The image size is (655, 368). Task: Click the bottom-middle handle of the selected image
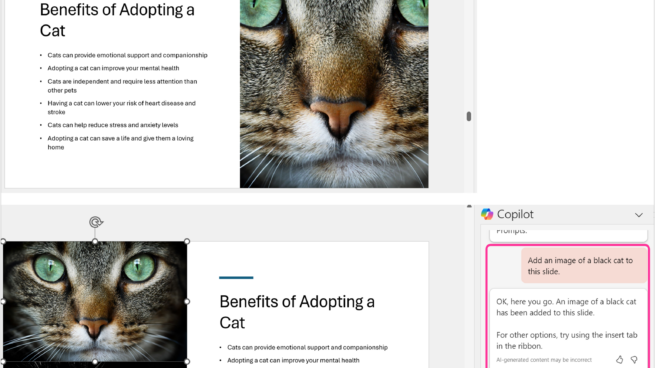click(x=95, y=362)
